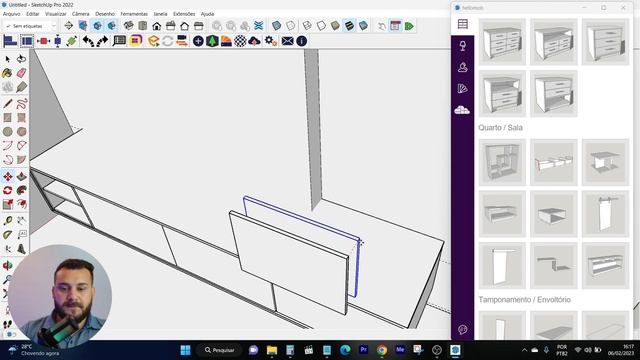Select the Follow Me tool

click(x=22, y=190)
